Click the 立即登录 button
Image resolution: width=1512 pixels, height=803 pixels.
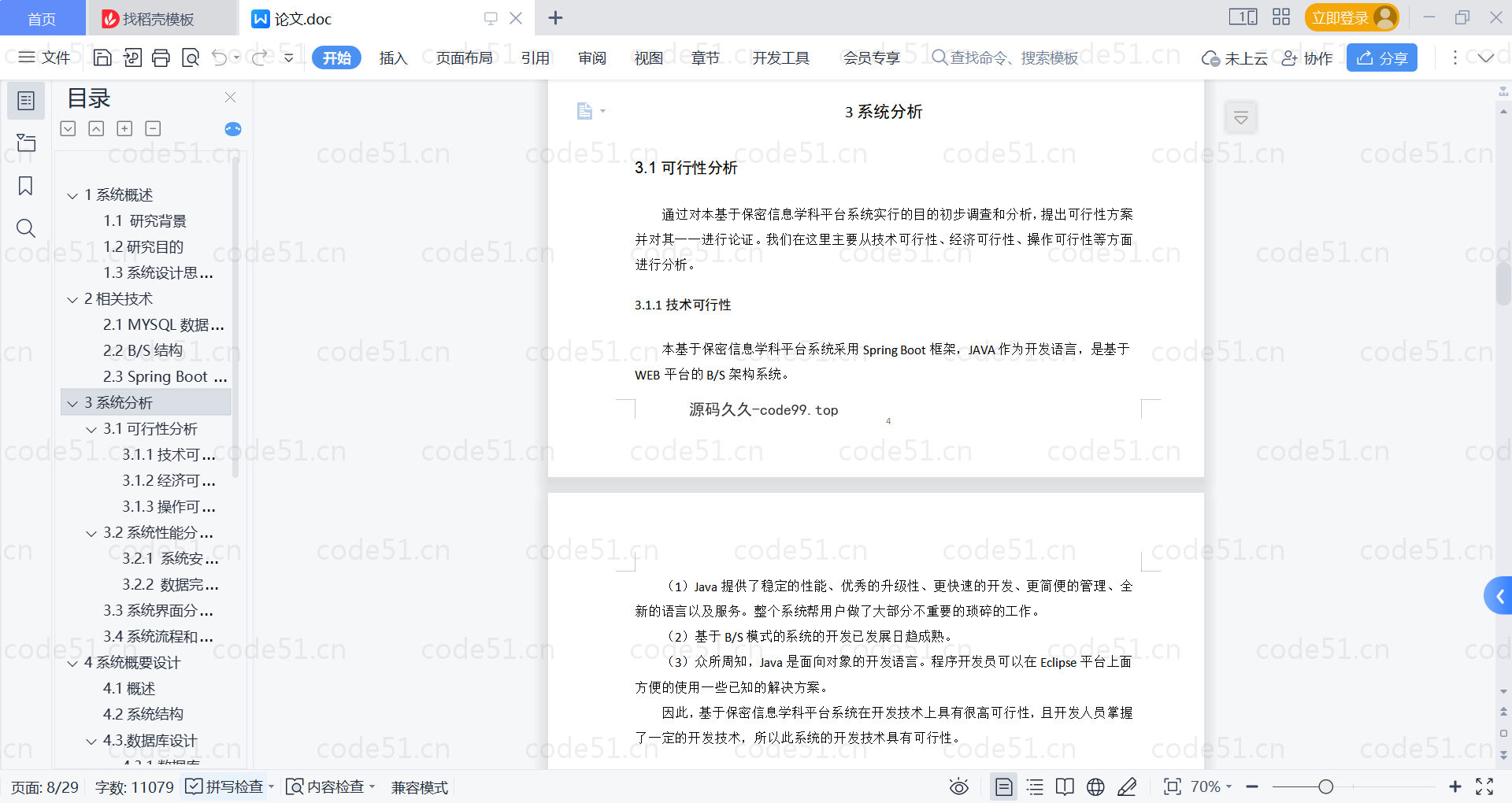click(x=1351, y=17)
